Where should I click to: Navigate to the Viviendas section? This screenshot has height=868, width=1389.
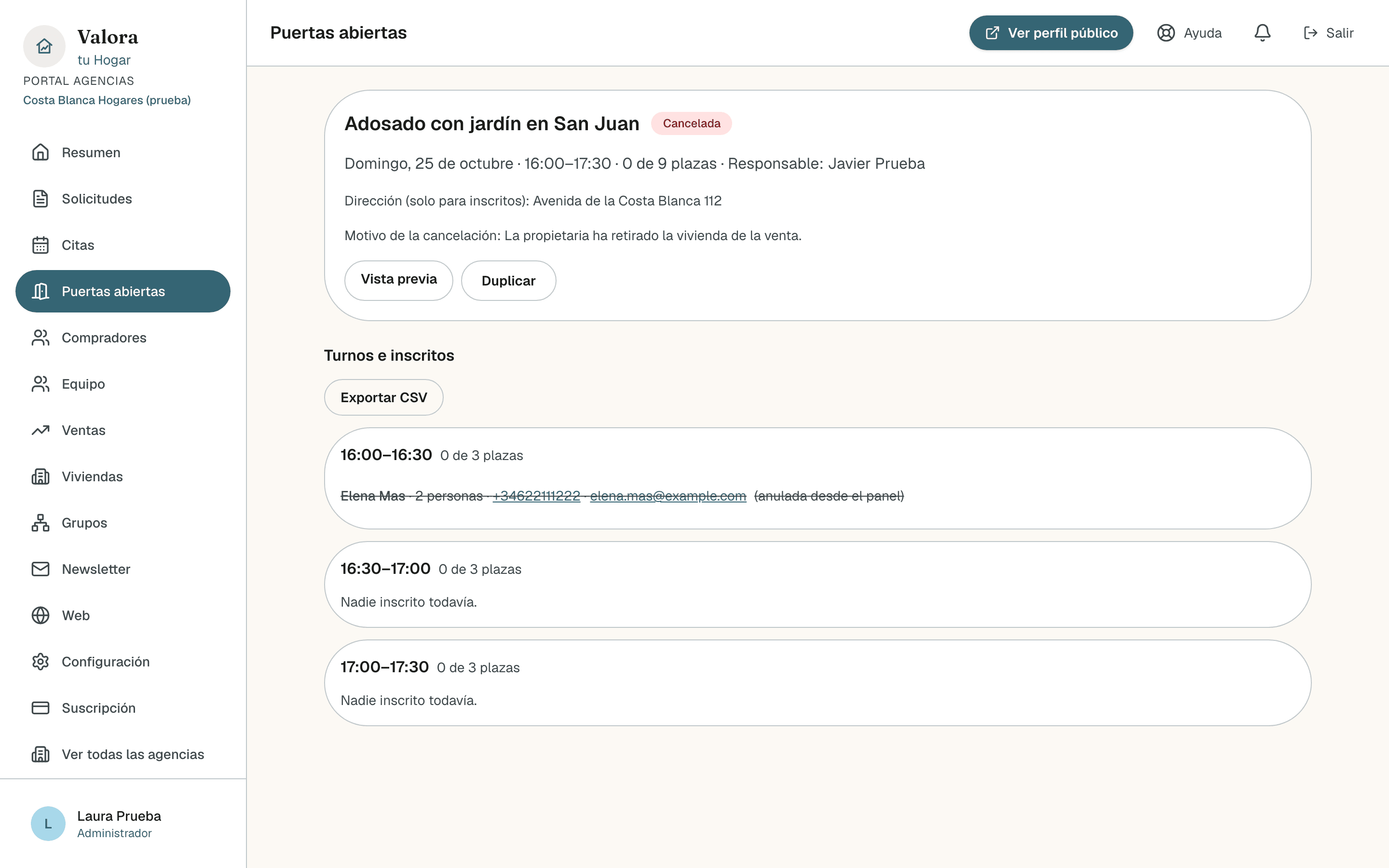point(123,476)
